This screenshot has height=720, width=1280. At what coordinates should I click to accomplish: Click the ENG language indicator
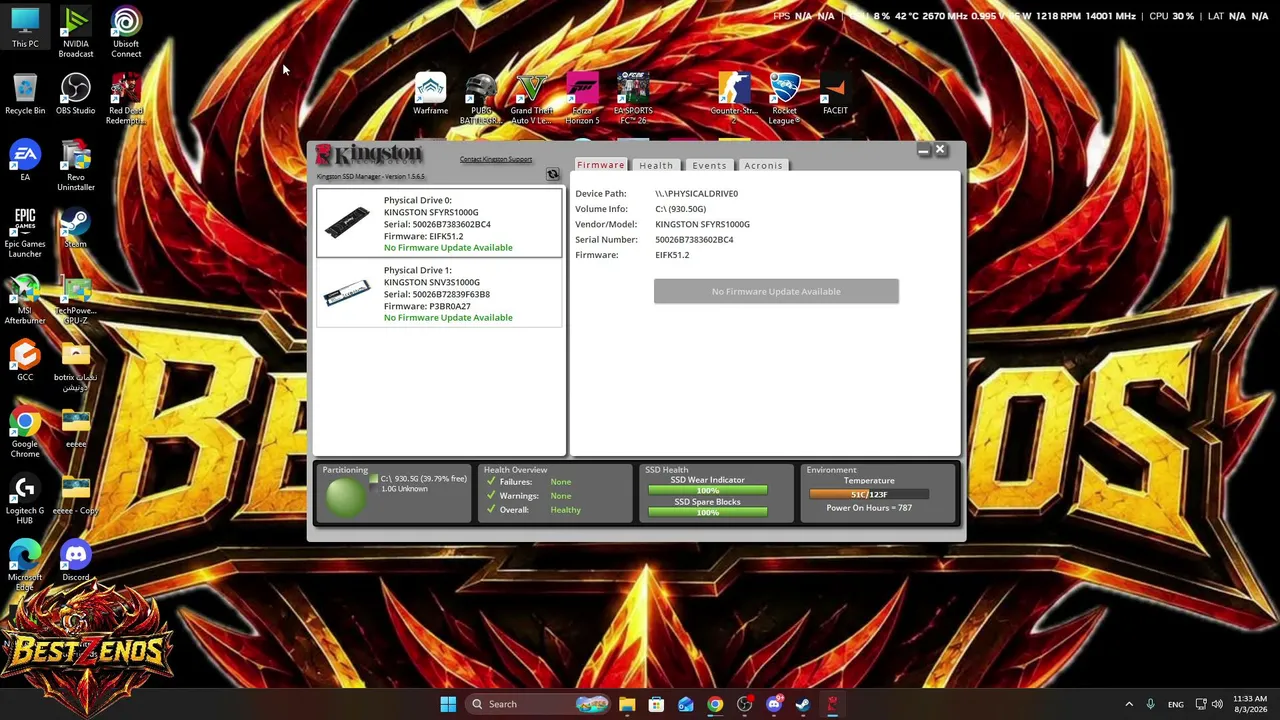(1176, 704)
